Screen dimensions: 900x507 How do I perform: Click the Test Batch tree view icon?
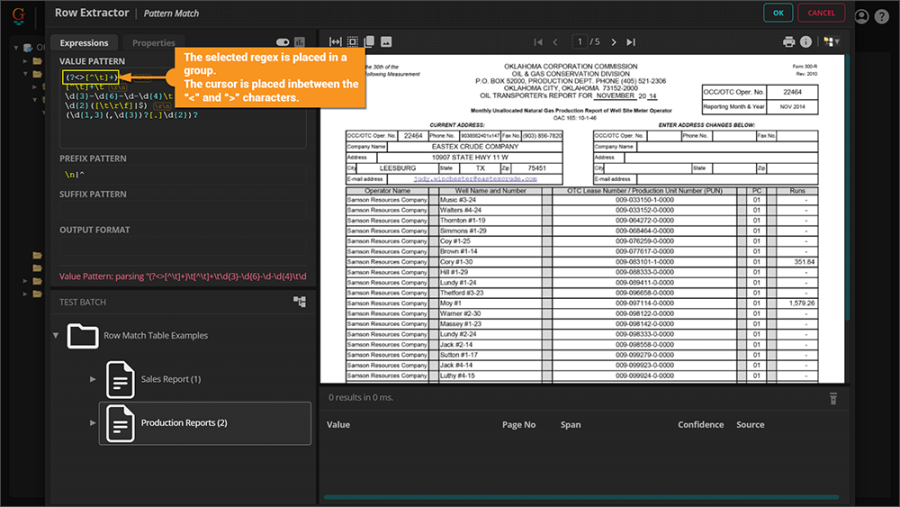pos(299,302)
